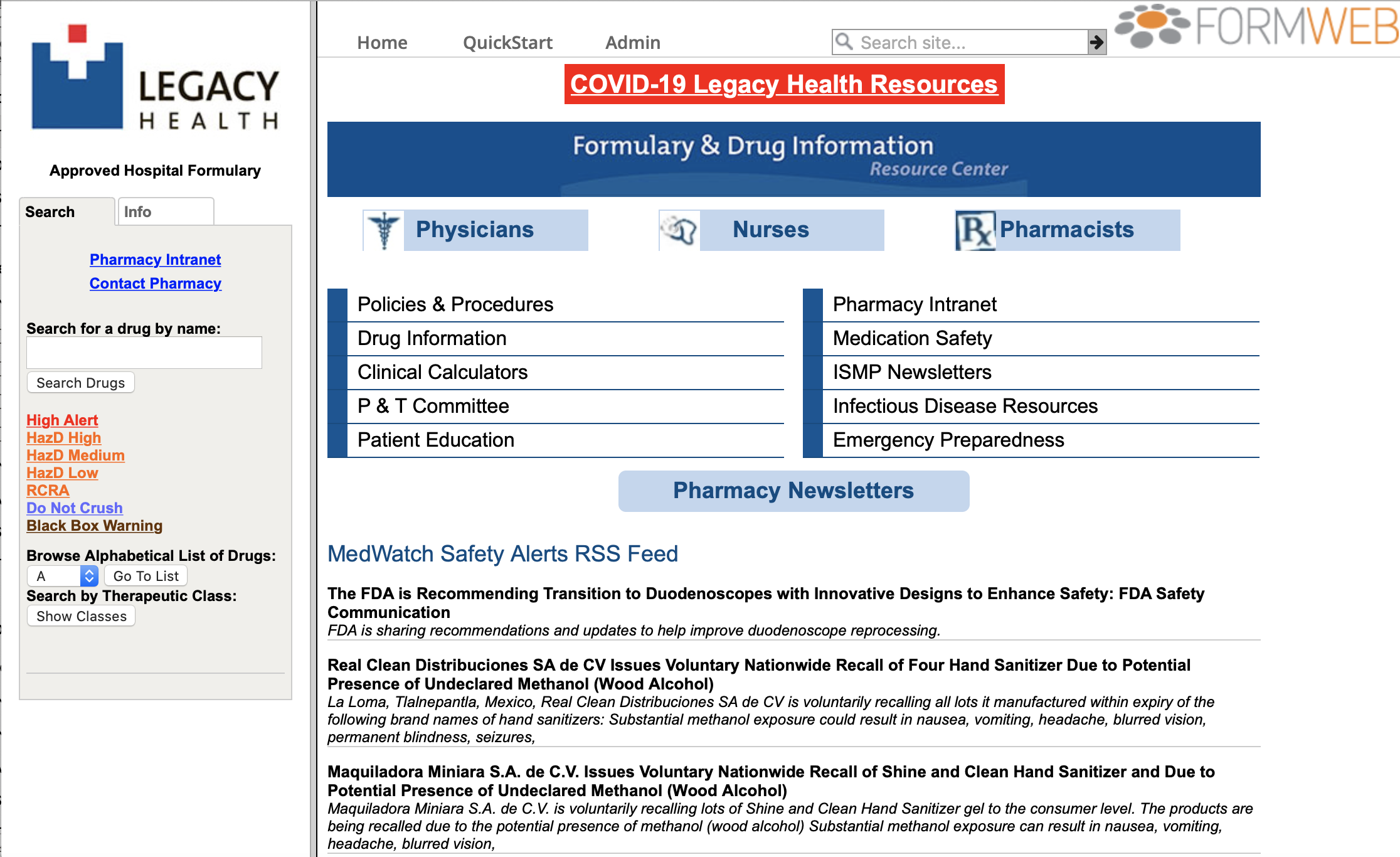Click the Search Drugs button
This screenshot has width=1400, height=857.
click(x=81, y=383)
